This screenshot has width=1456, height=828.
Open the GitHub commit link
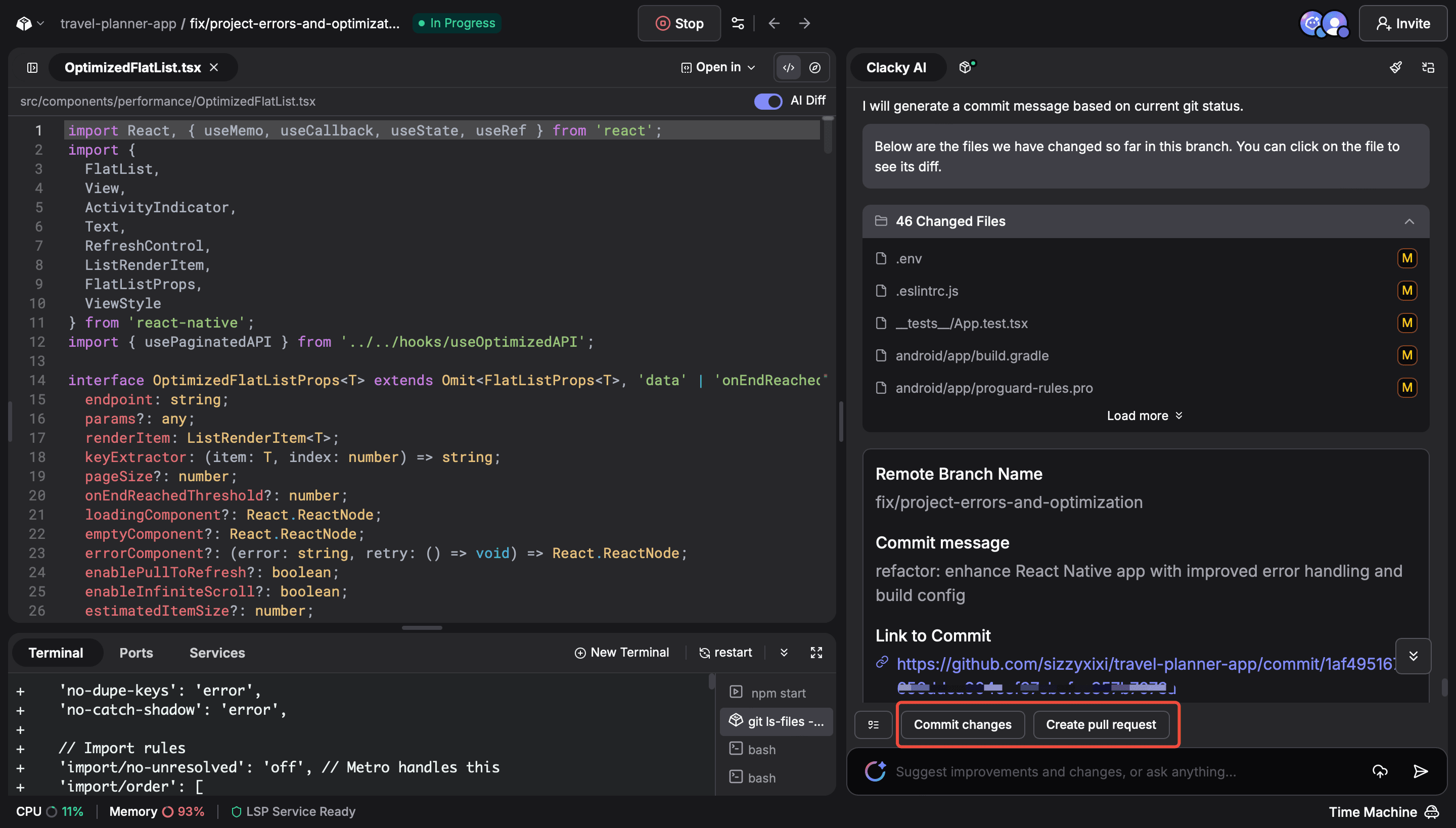1145,664
